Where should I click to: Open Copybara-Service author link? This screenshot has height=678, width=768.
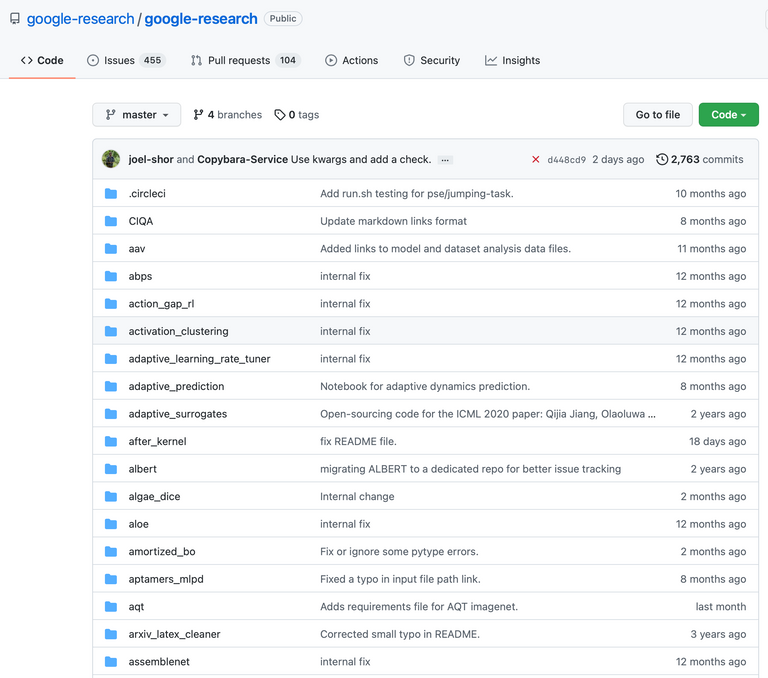click(x=242, y=159)
